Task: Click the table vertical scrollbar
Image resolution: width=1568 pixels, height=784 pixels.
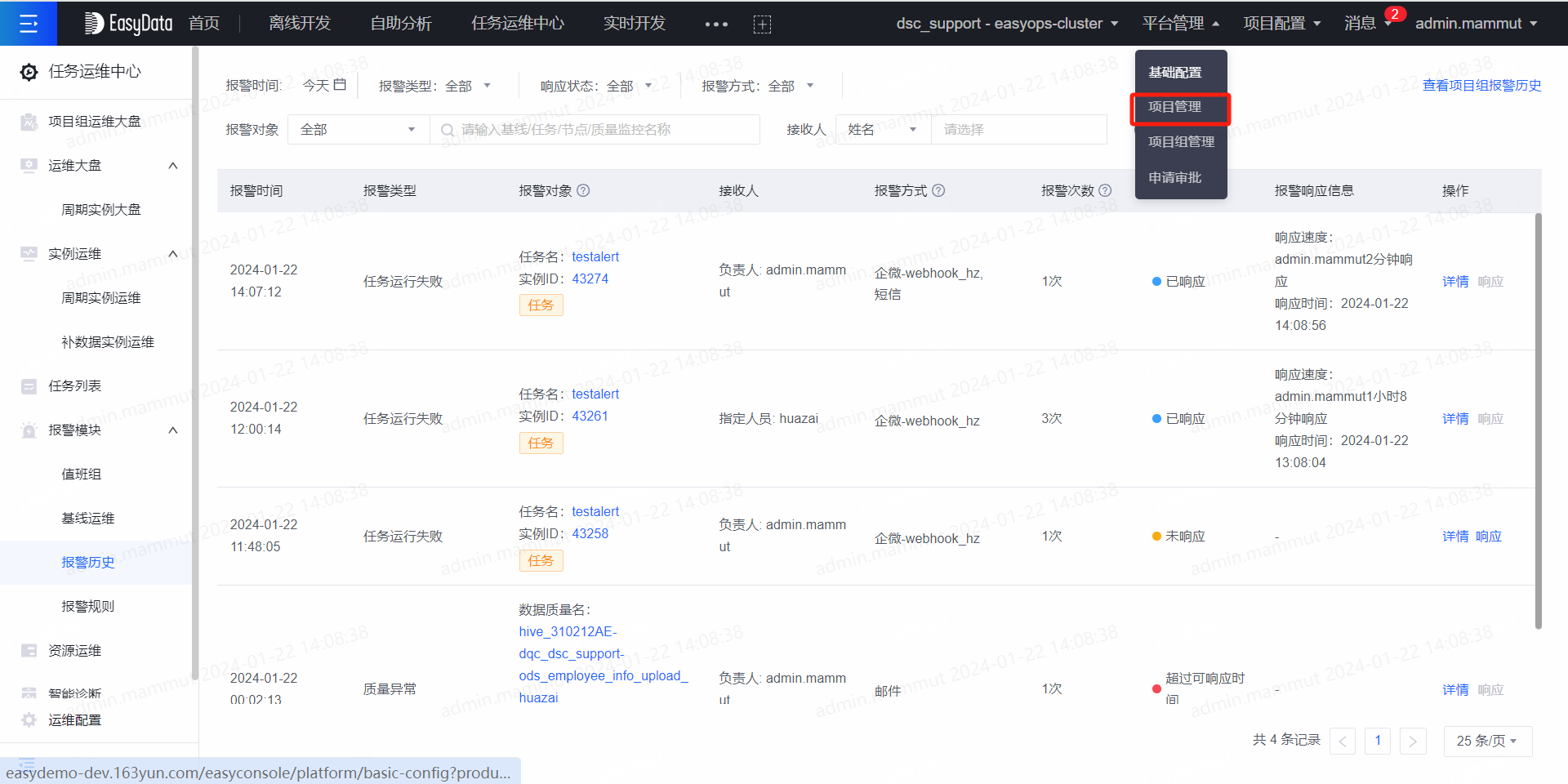Action: [1539, 421]
